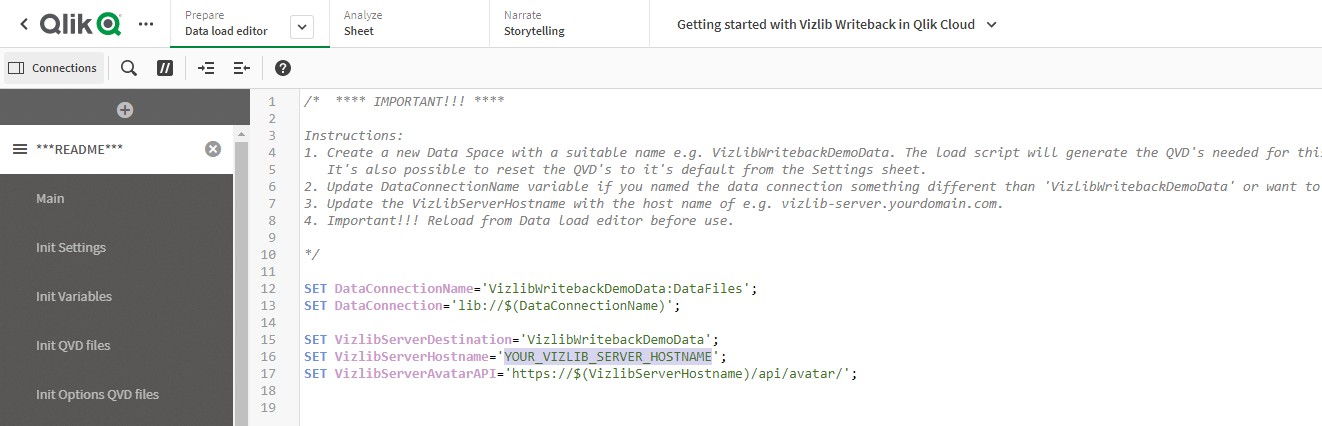Switch to the Analyze Sheet tab
Viewport: 1322px width, 426px height.
click(409, 23)
